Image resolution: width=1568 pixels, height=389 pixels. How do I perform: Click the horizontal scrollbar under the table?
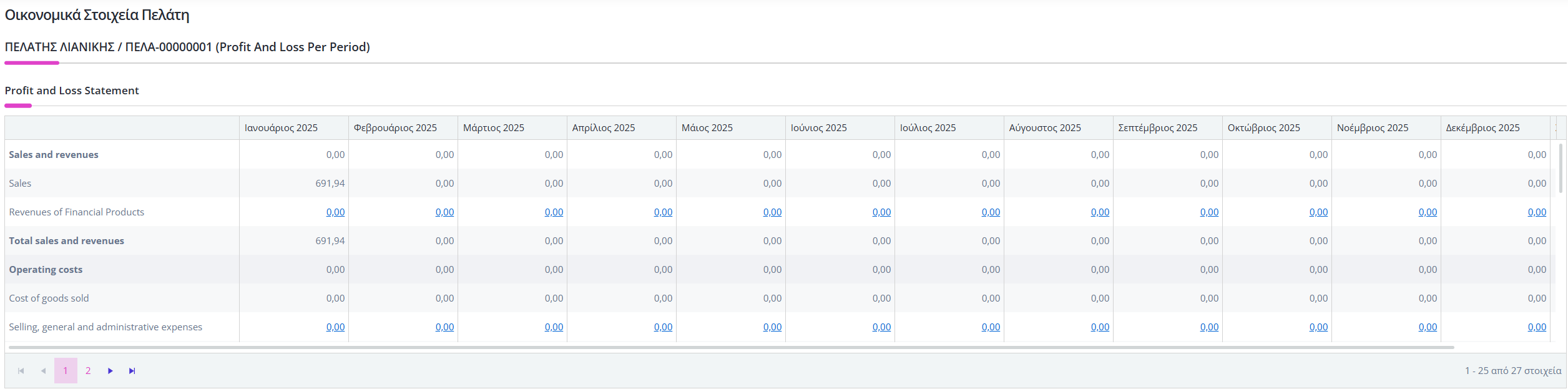pos(732,347)
